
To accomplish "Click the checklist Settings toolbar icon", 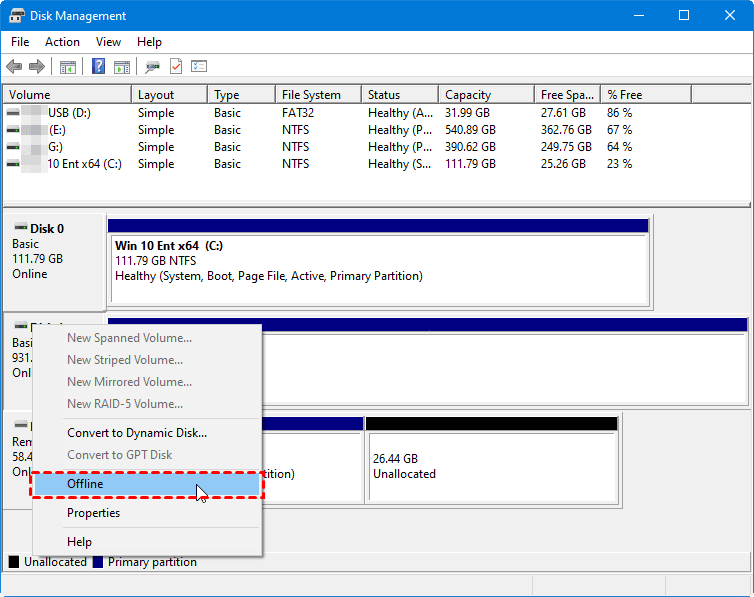I will pyautogui.click(x=199, y=67).
